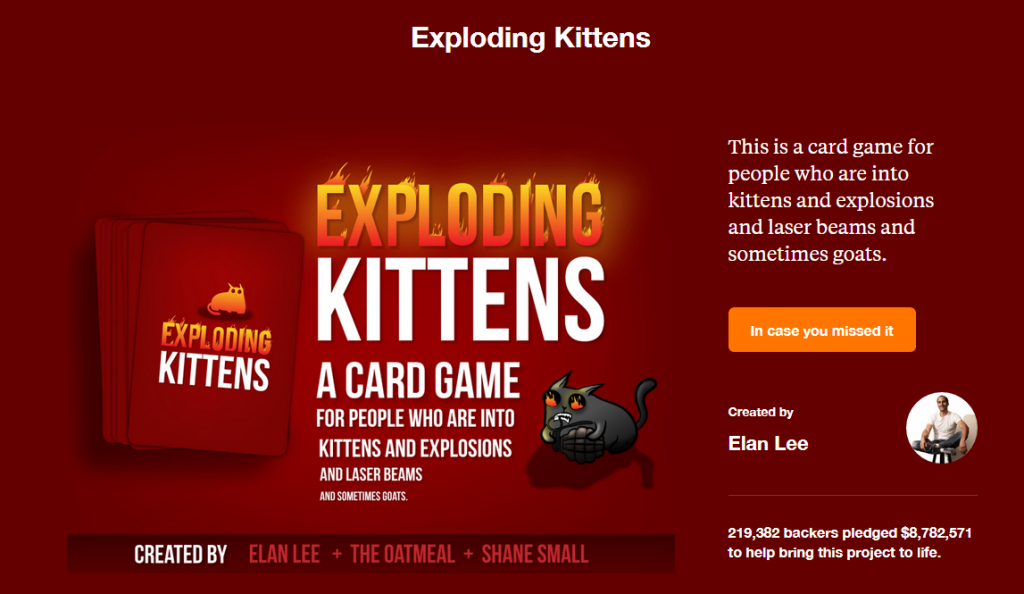This screenshot has width=1024, height=594.
Task: Click the "Created by" label
Action: click(x=760, y=412)
